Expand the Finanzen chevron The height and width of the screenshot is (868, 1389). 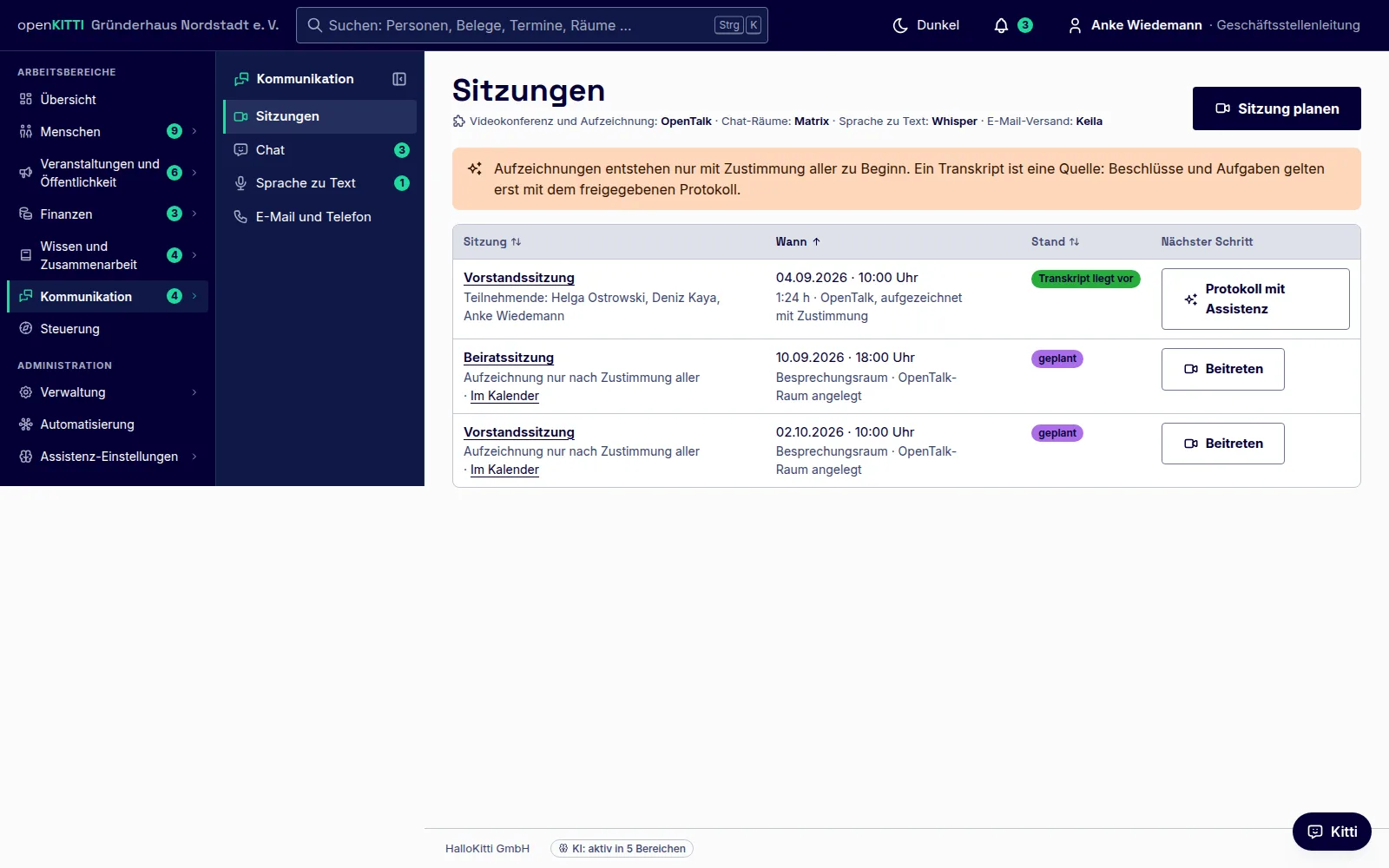pos(194,214)
